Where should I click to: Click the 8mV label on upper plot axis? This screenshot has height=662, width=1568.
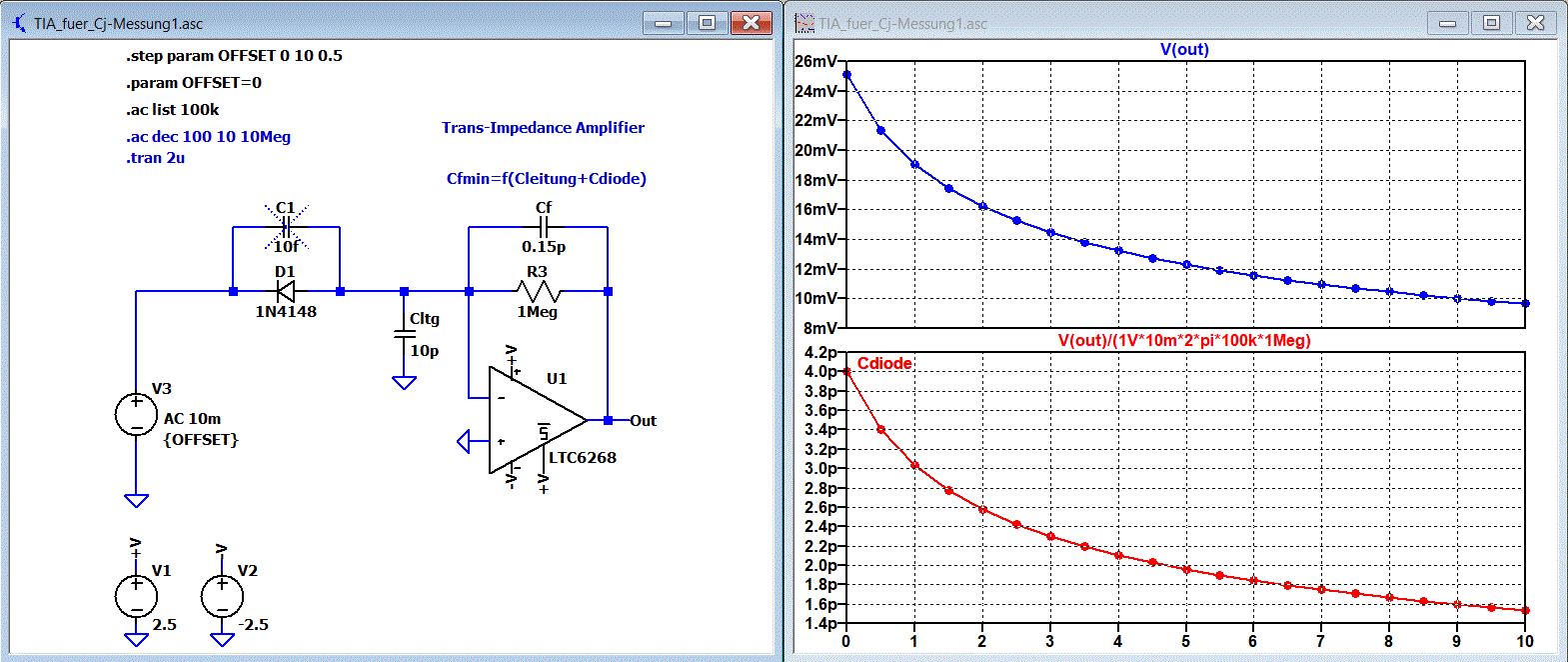[x=819, y=328]
